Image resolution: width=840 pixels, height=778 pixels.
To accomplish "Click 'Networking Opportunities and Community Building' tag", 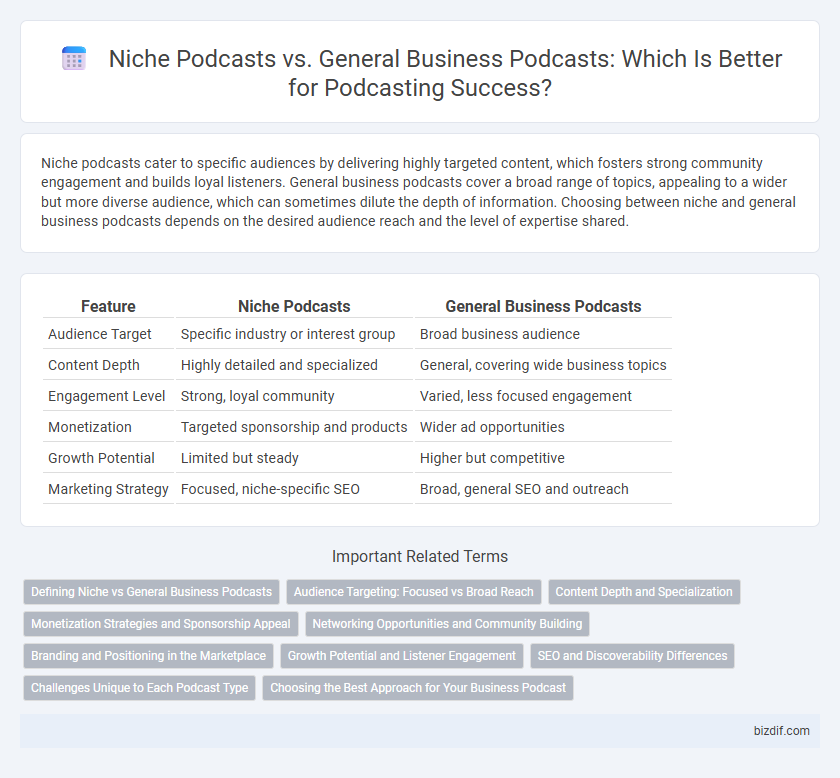I will [447, 624].
